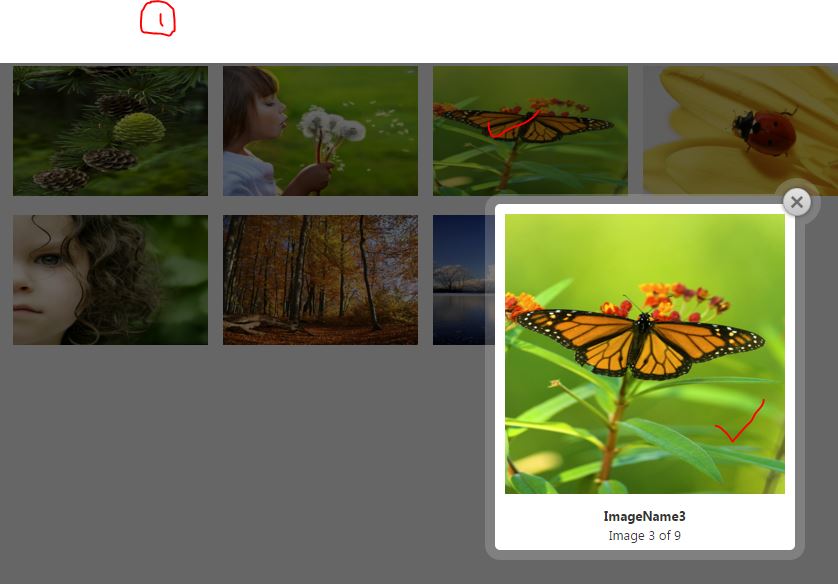The image size is (838, 584).
Task: Click the butterfly in the enlarged lightbox photo
Action: click(641, 342)
